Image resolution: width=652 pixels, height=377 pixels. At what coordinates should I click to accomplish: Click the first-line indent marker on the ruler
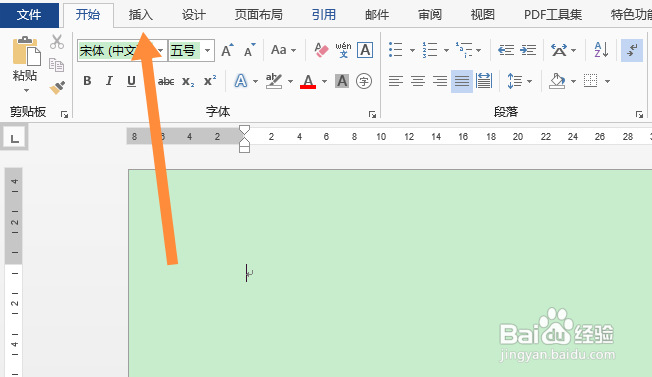coord(244,129)
